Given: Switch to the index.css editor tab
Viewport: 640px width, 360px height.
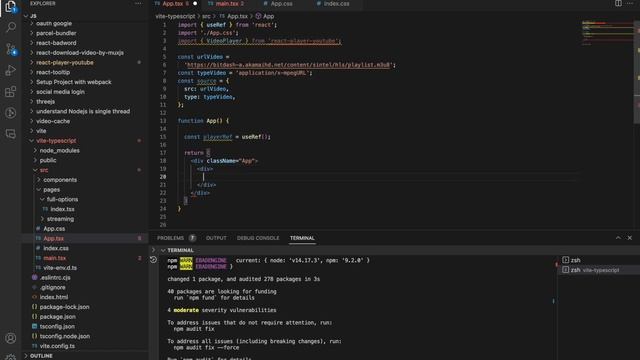Looking at the screenshot, I should pyautogui.click(x=336, y=4).
